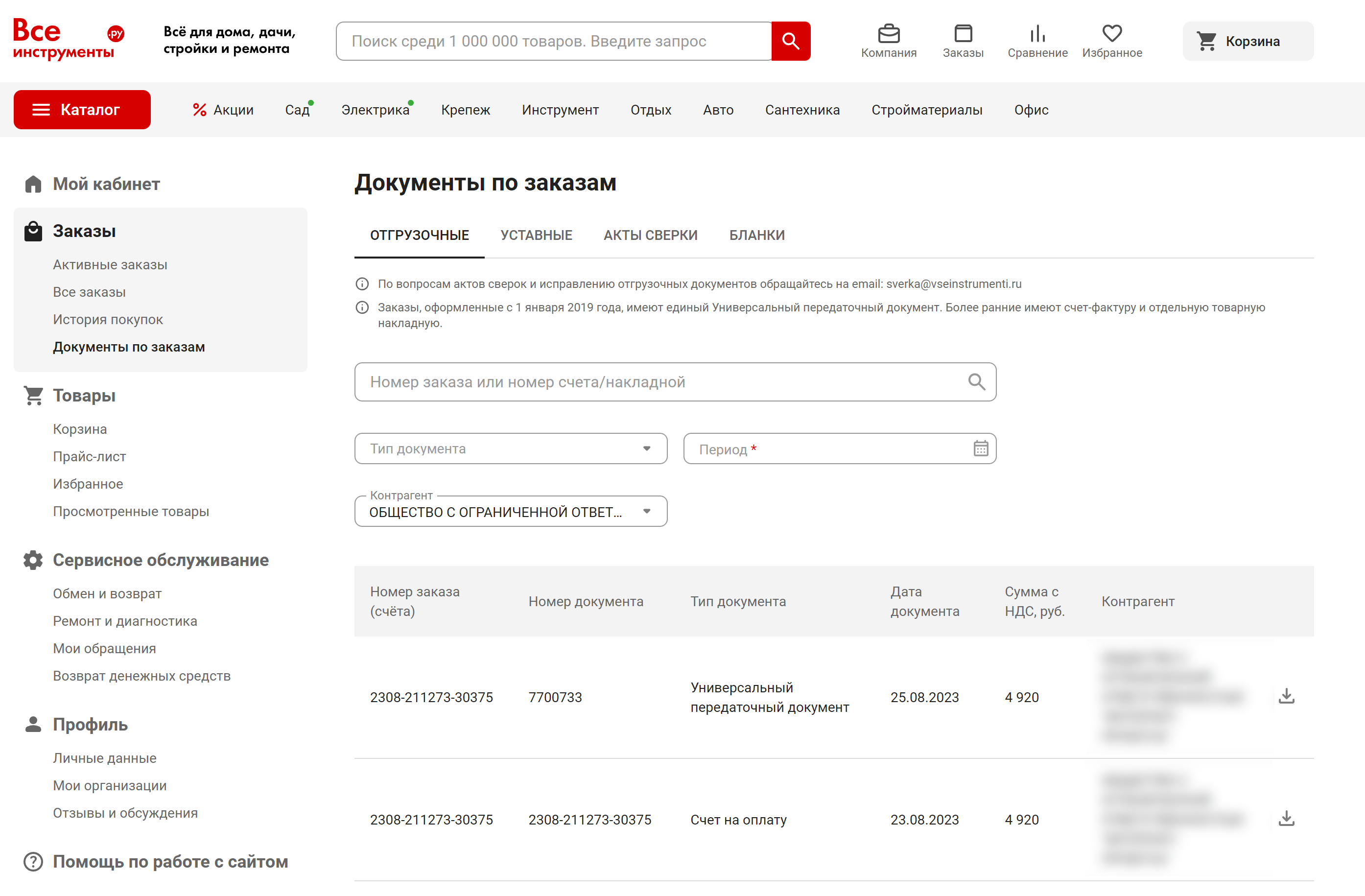Viewport: 1365px width, 896px height.
Task: Click info icon beside 2019 orders note
Action: [x=362, y=307]
